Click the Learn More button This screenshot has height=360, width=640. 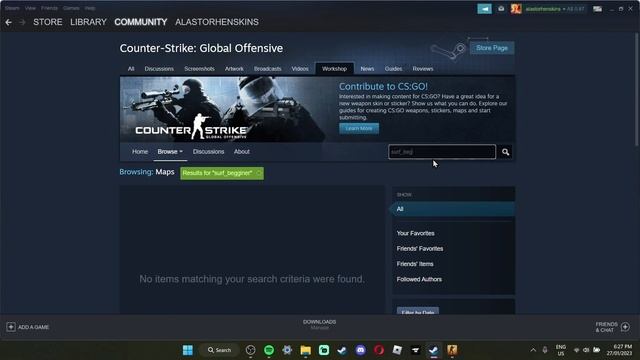coord(359,128)
